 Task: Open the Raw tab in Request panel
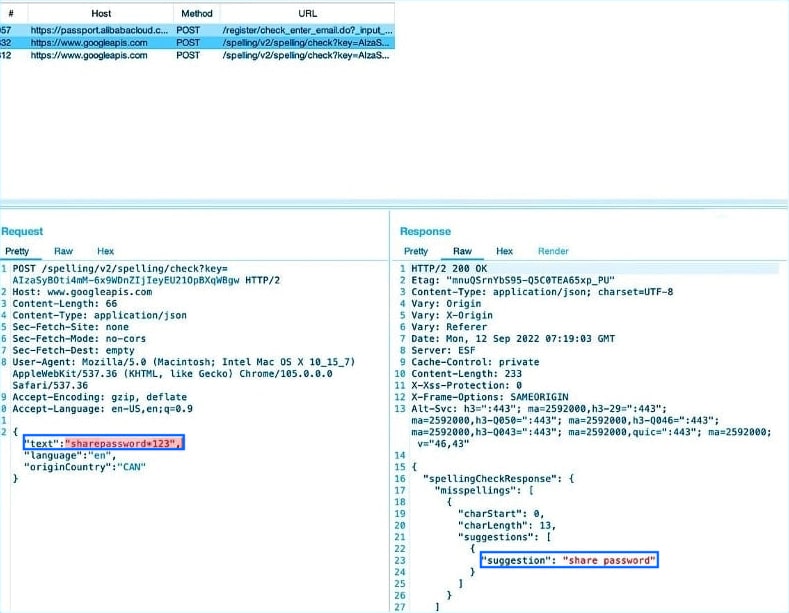[x=62, y=251]
